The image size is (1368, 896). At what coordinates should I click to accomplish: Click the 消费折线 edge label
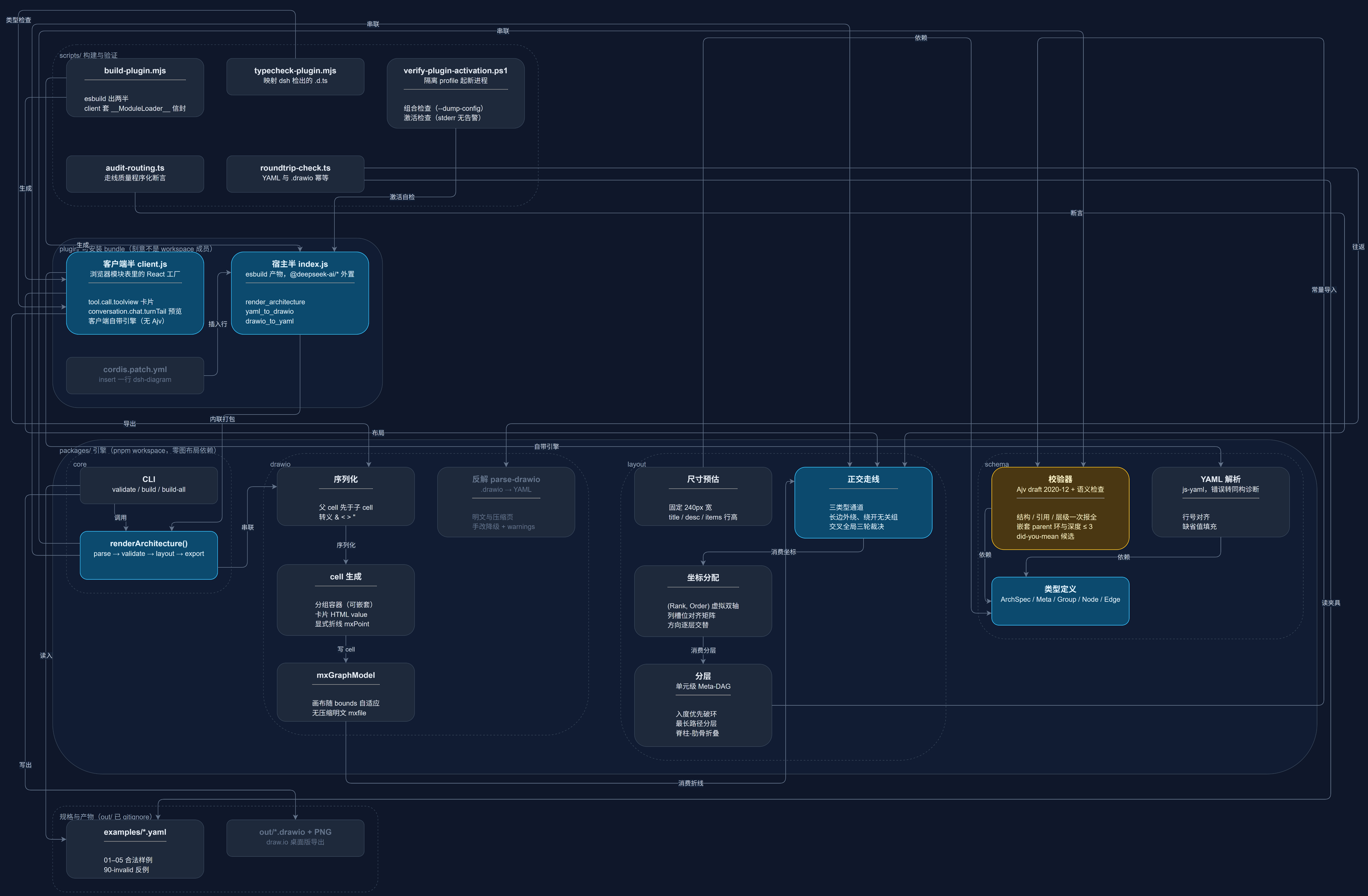pos(691,783)
